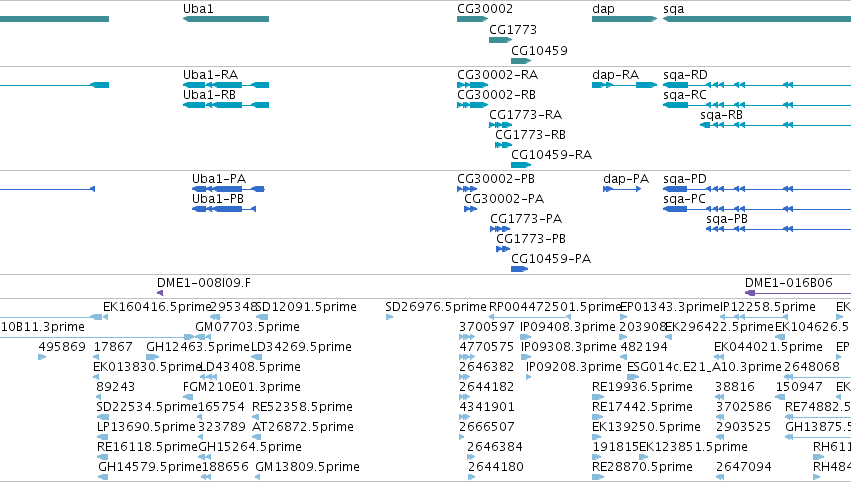Click the LD34269.5prime EST label
Screen dimensions: 851x482
[301, 347]
